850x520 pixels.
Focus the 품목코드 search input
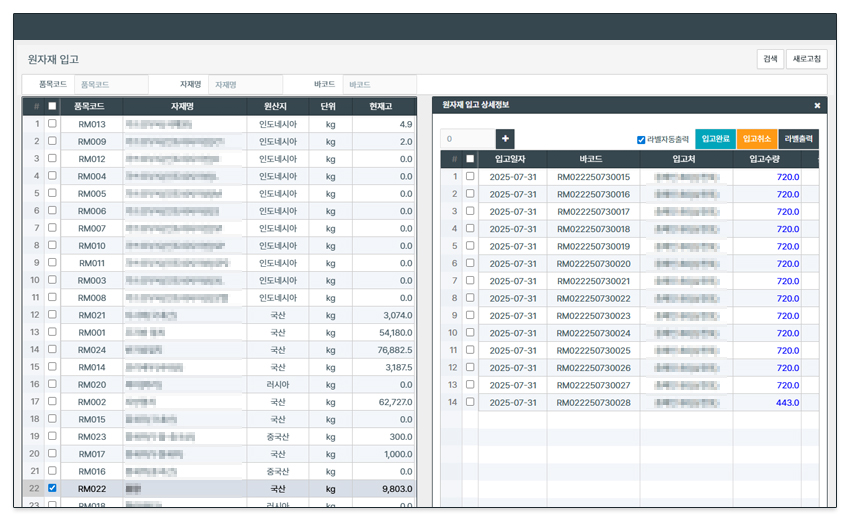click(110, 85)
